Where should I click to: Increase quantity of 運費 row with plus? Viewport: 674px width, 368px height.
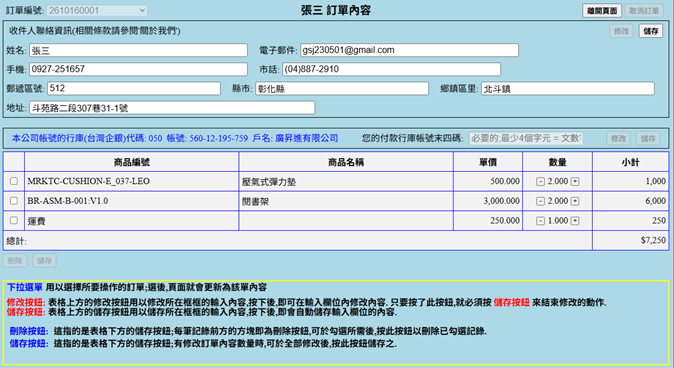pyautogui.click(x=575, y=221)
